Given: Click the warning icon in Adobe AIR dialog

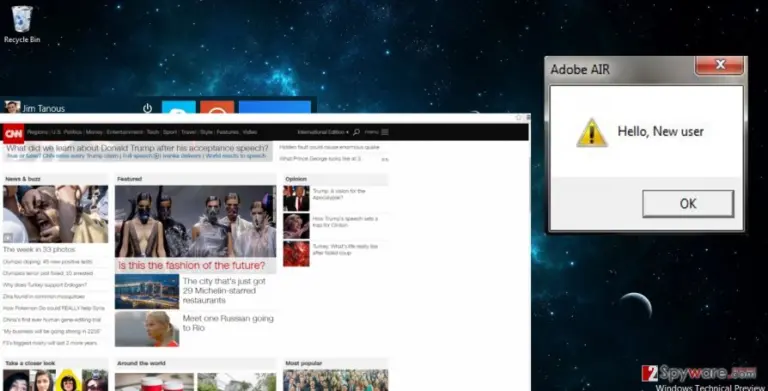Looking at the screenshot, I should point(592,133).
